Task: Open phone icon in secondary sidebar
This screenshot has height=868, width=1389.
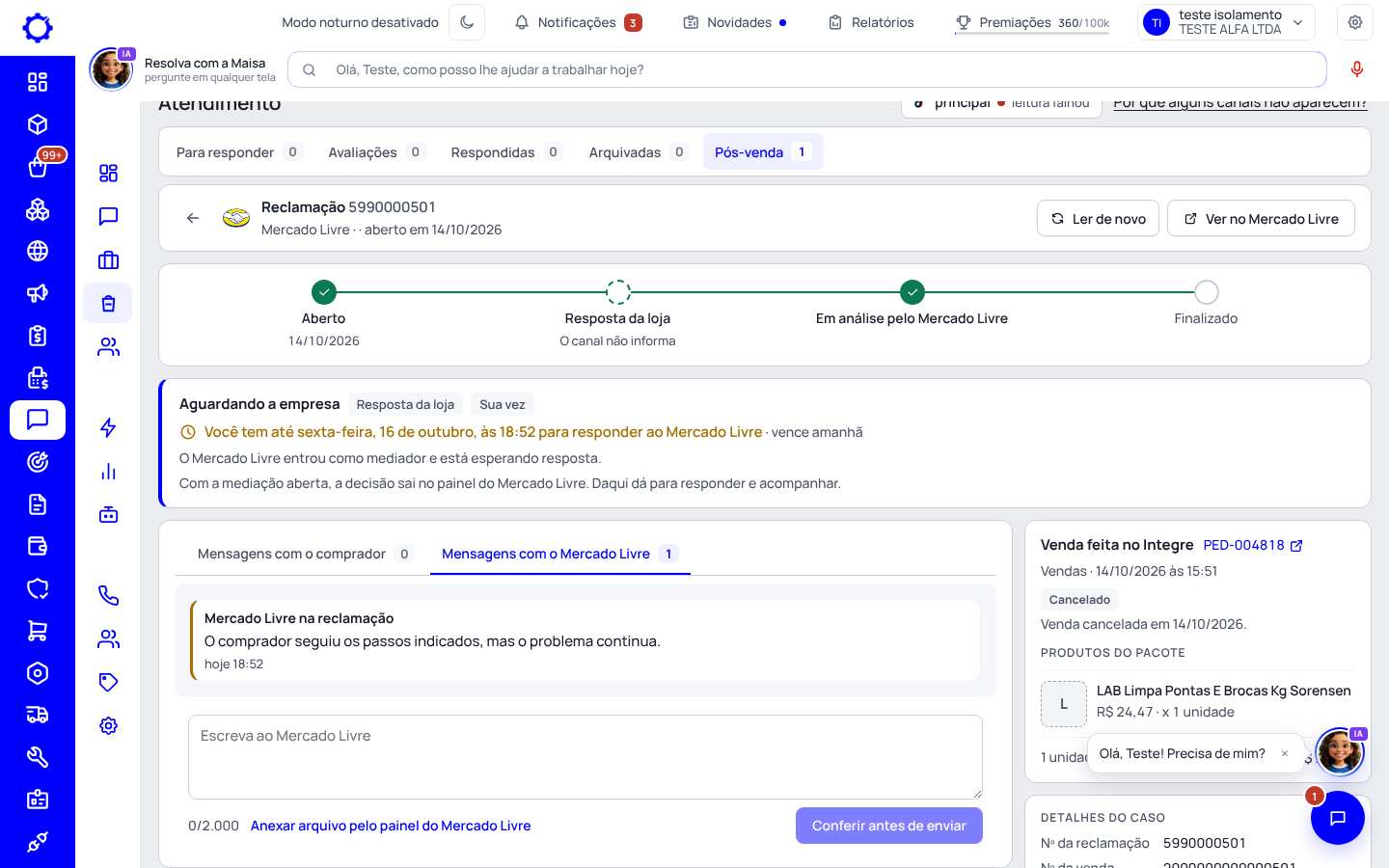Action: [108, 596]
